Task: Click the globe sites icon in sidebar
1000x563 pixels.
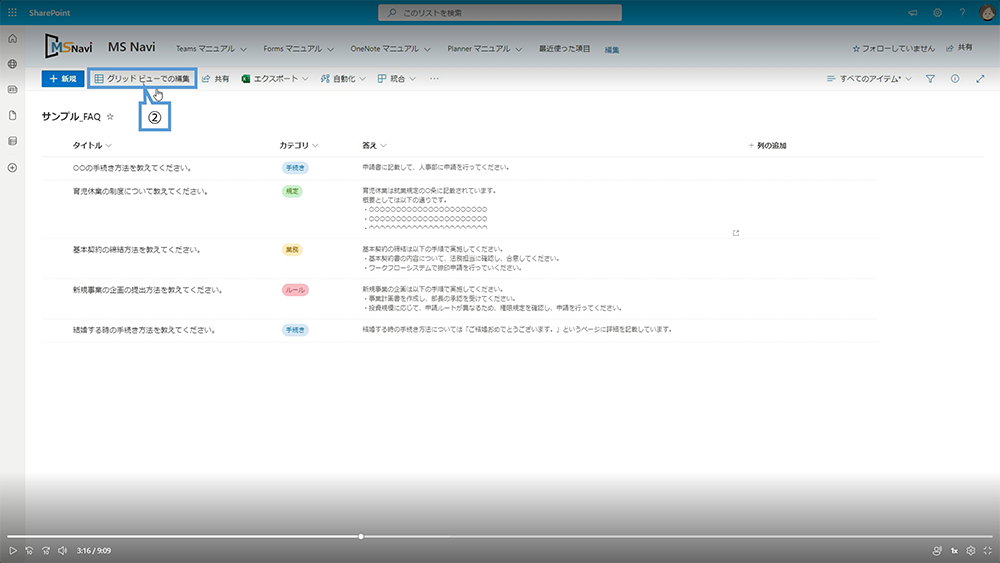Action: pos(12,64)
